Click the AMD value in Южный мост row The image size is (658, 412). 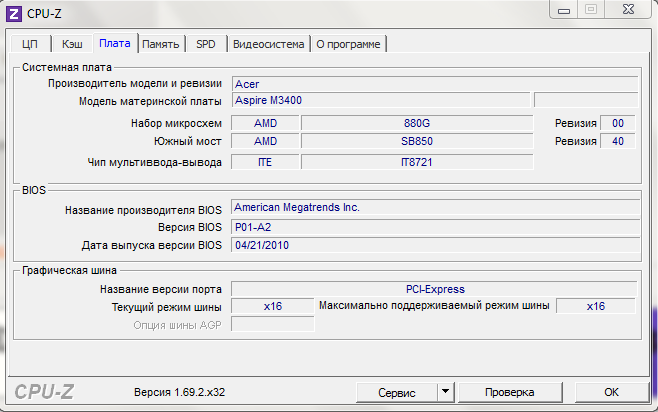[265, 141]
